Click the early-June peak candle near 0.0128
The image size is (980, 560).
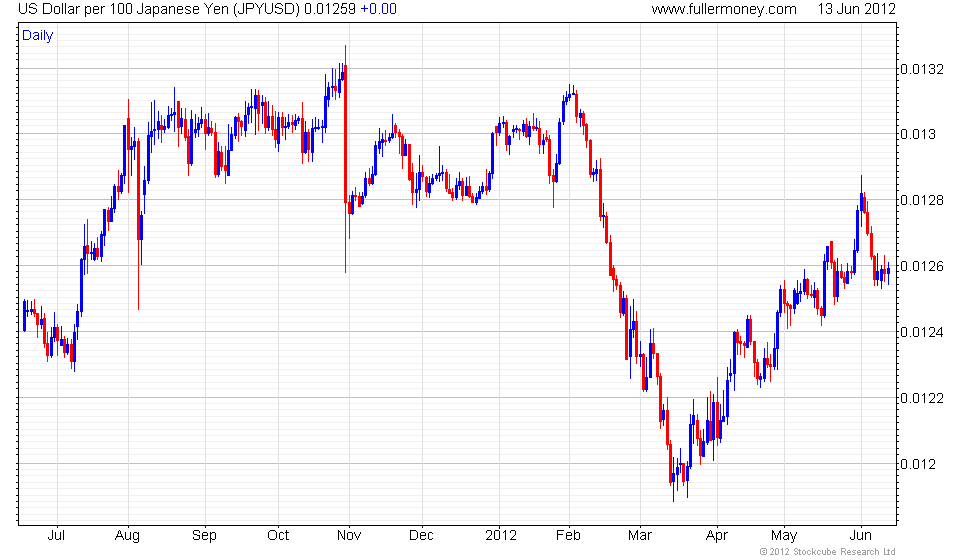pos(861,200)
